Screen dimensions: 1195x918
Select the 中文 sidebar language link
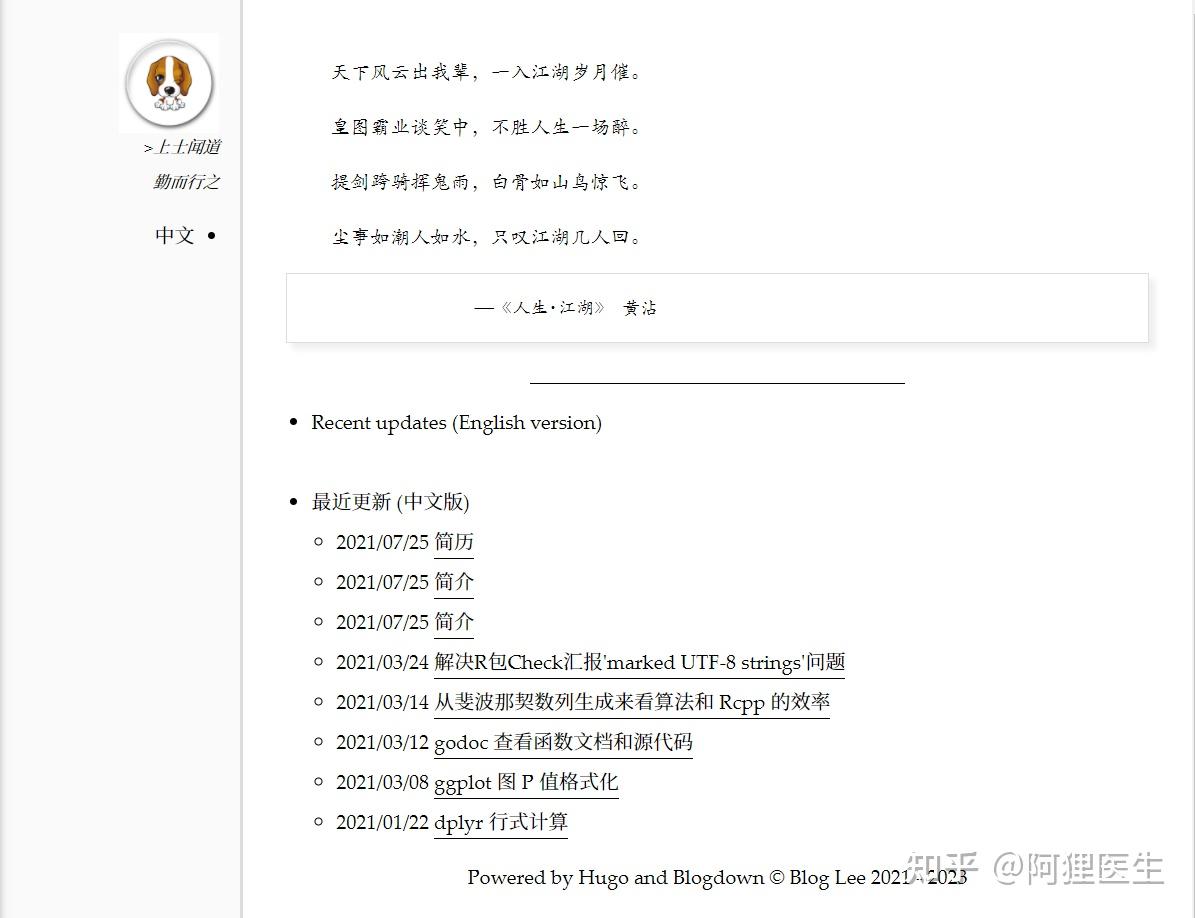(174, 236)
